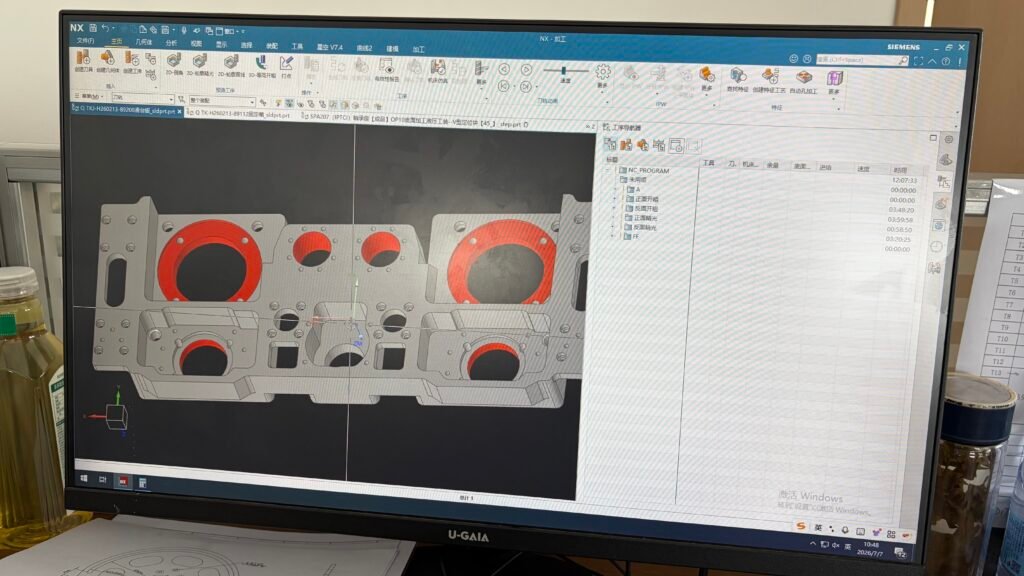Viewport: 1024px width, 576px height.
Task: Open the history clock icon in resource bar
Action: pyautogui.click(x=936, y=246)
